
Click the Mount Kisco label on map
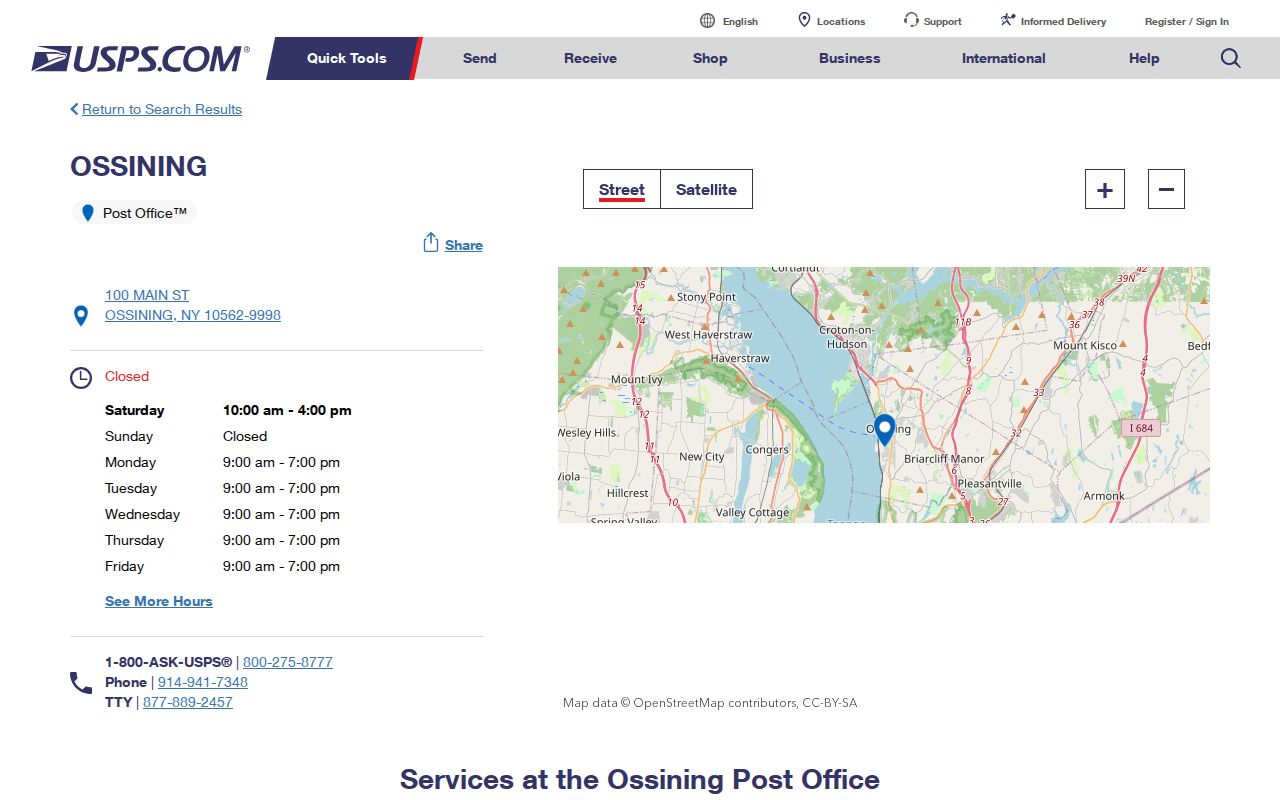(x=1085, y=346)
